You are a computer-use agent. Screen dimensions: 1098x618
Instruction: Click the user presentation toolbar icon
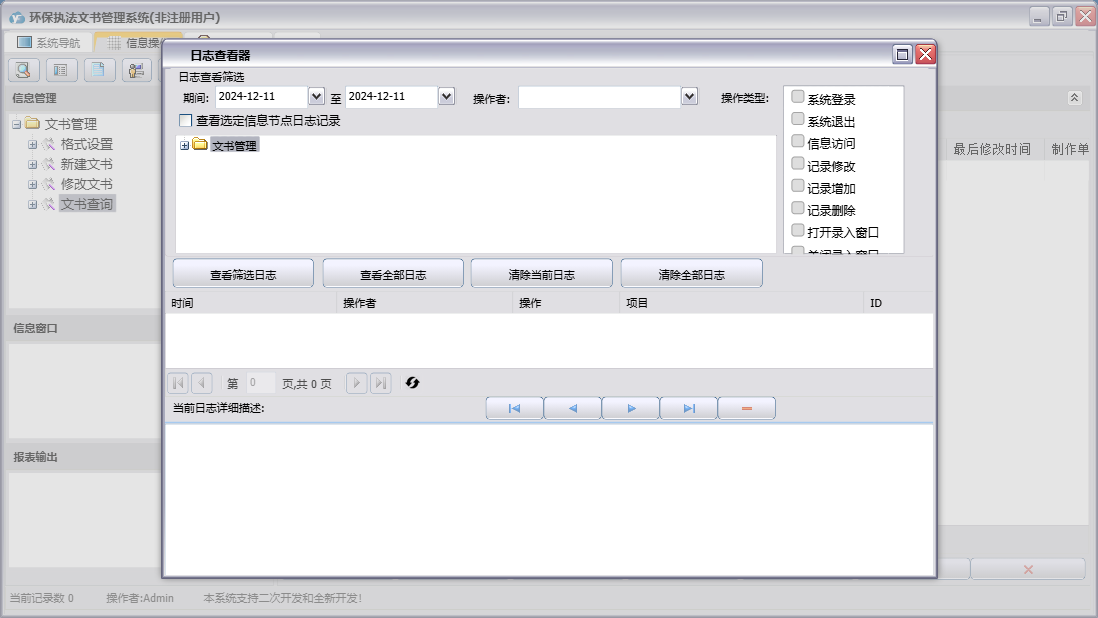pyautogui.click(x=137, y=70)
